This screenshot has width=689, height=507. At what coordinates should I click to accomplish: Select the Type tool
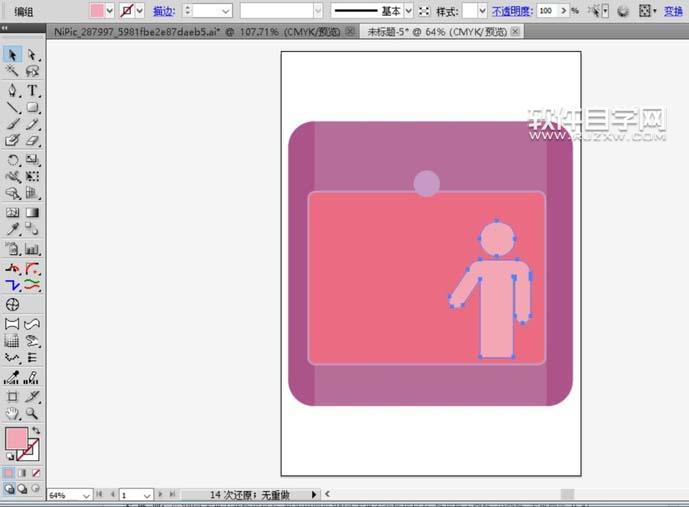click(x=32, y=90)
